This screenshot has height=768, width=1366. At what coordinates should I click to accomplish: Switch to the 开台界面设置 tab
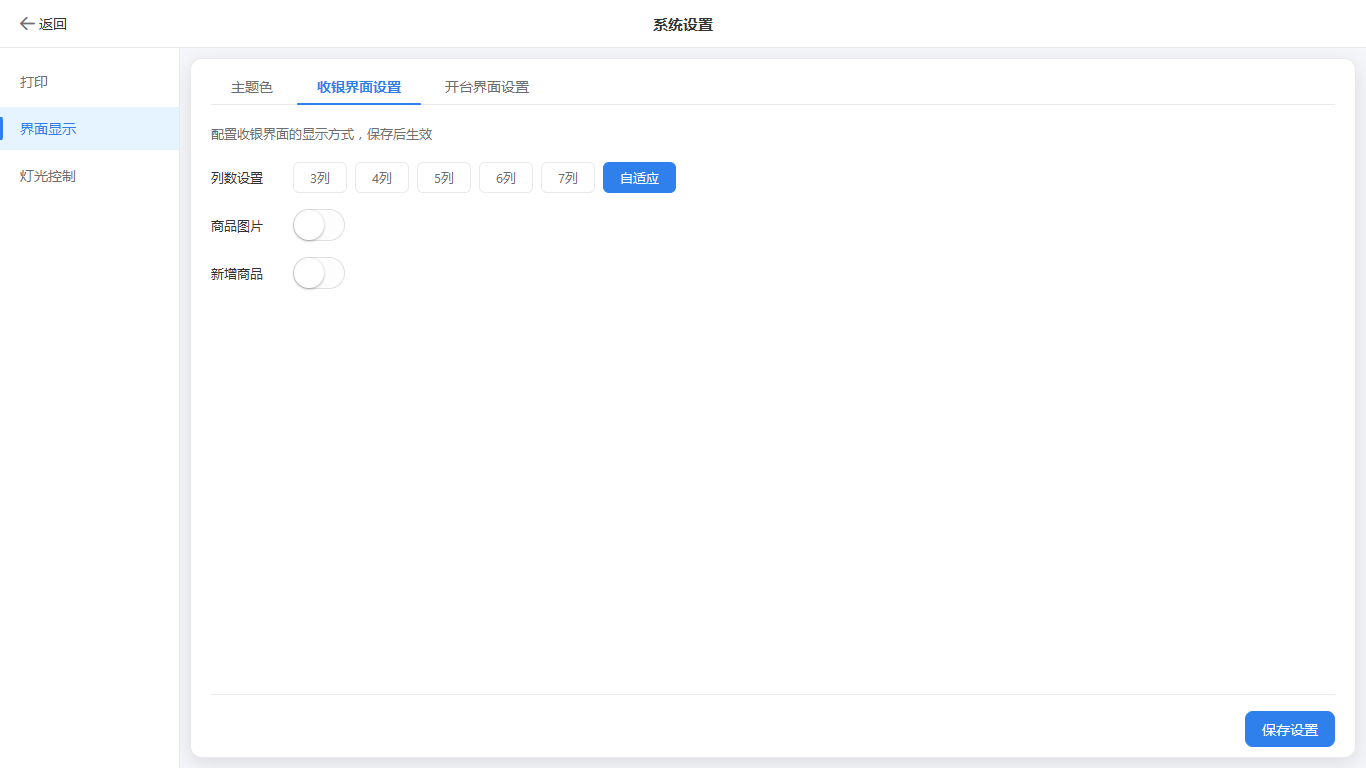click(487, 87)
